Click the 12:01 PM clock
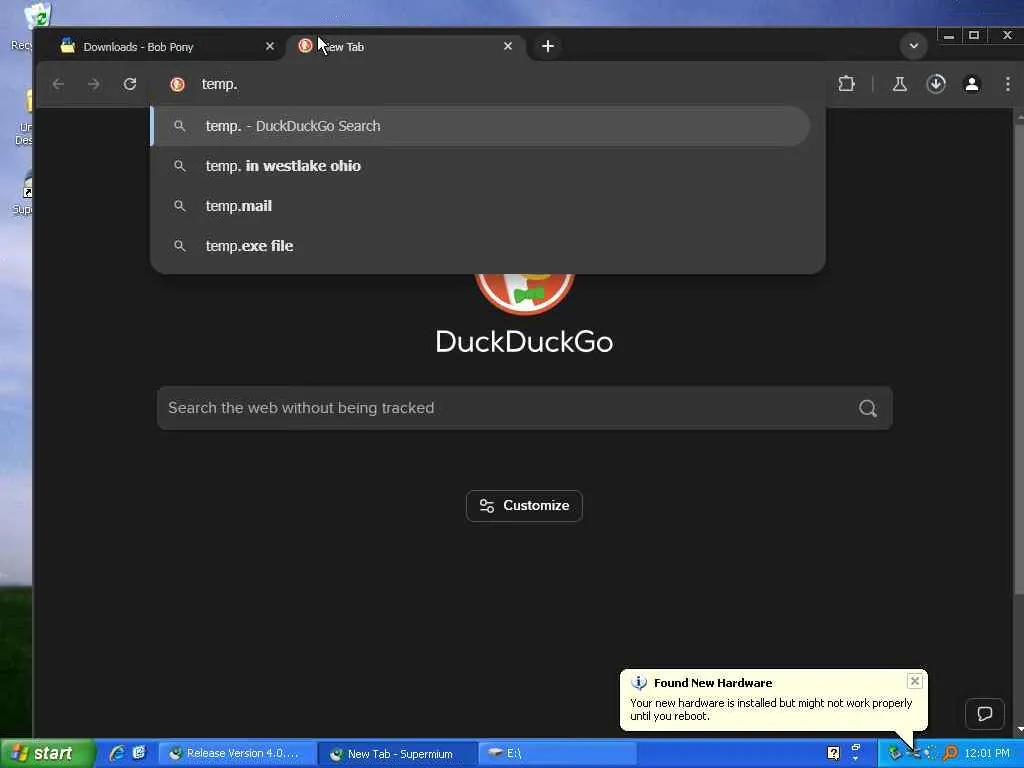This screenshot has height=768, width=1024. tap(987, 754)
